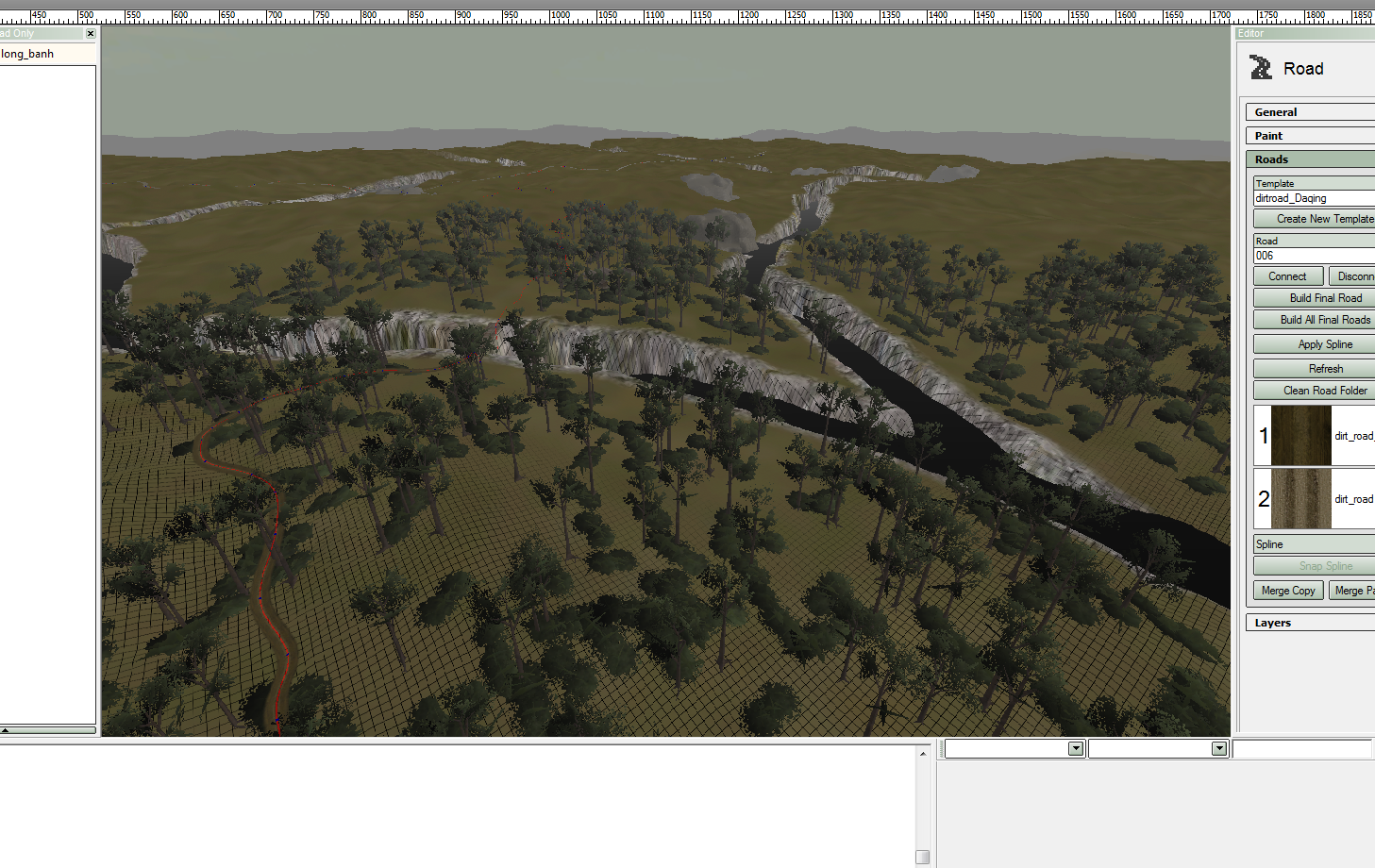Click the Apply Spline button

(1315, 344)
